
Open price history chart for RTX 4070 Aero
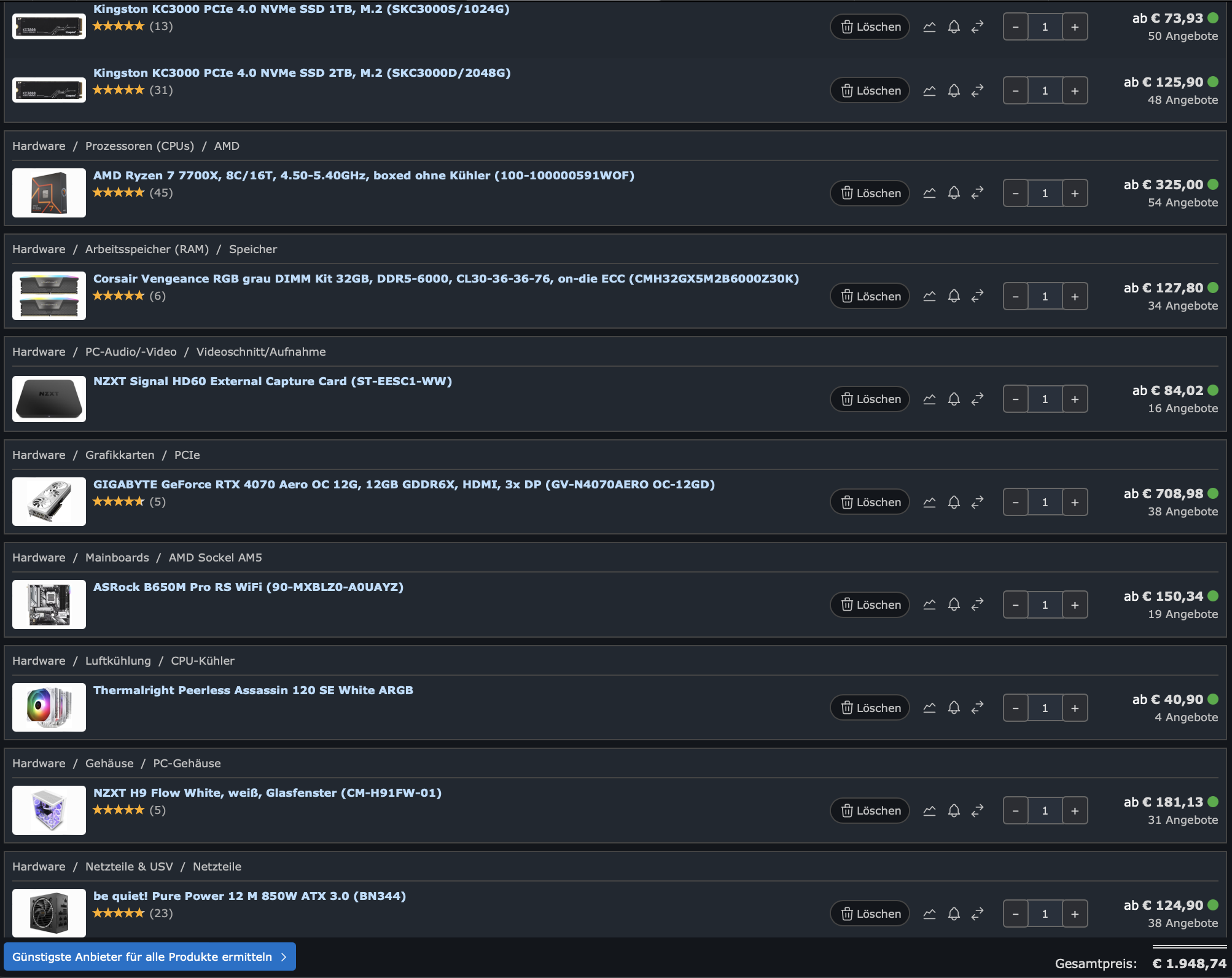(x=929, y=502)
